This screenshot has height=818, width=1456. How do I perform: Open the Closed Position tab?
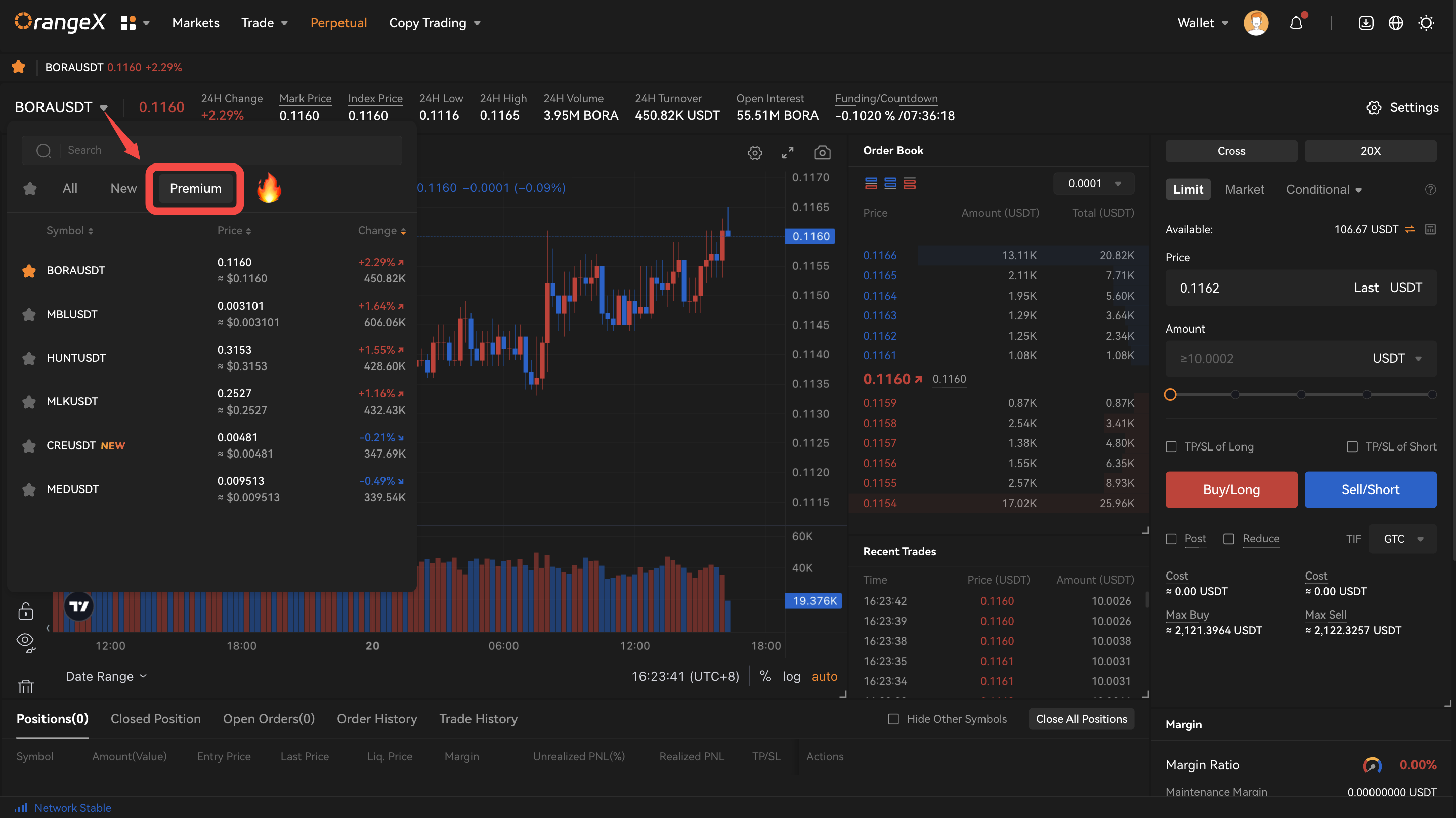click(x=155, y=719)
